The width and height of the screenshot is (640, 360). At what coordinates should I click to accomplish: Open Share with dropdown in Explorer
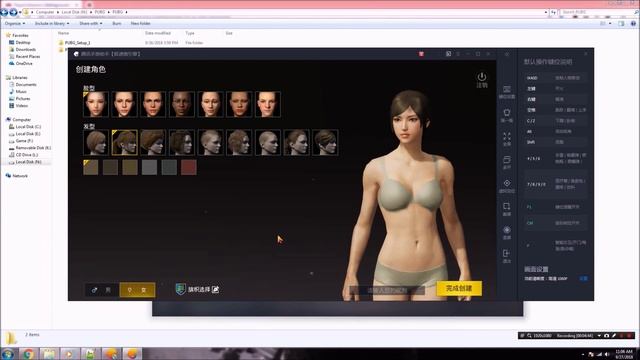(x=91, y=24)
